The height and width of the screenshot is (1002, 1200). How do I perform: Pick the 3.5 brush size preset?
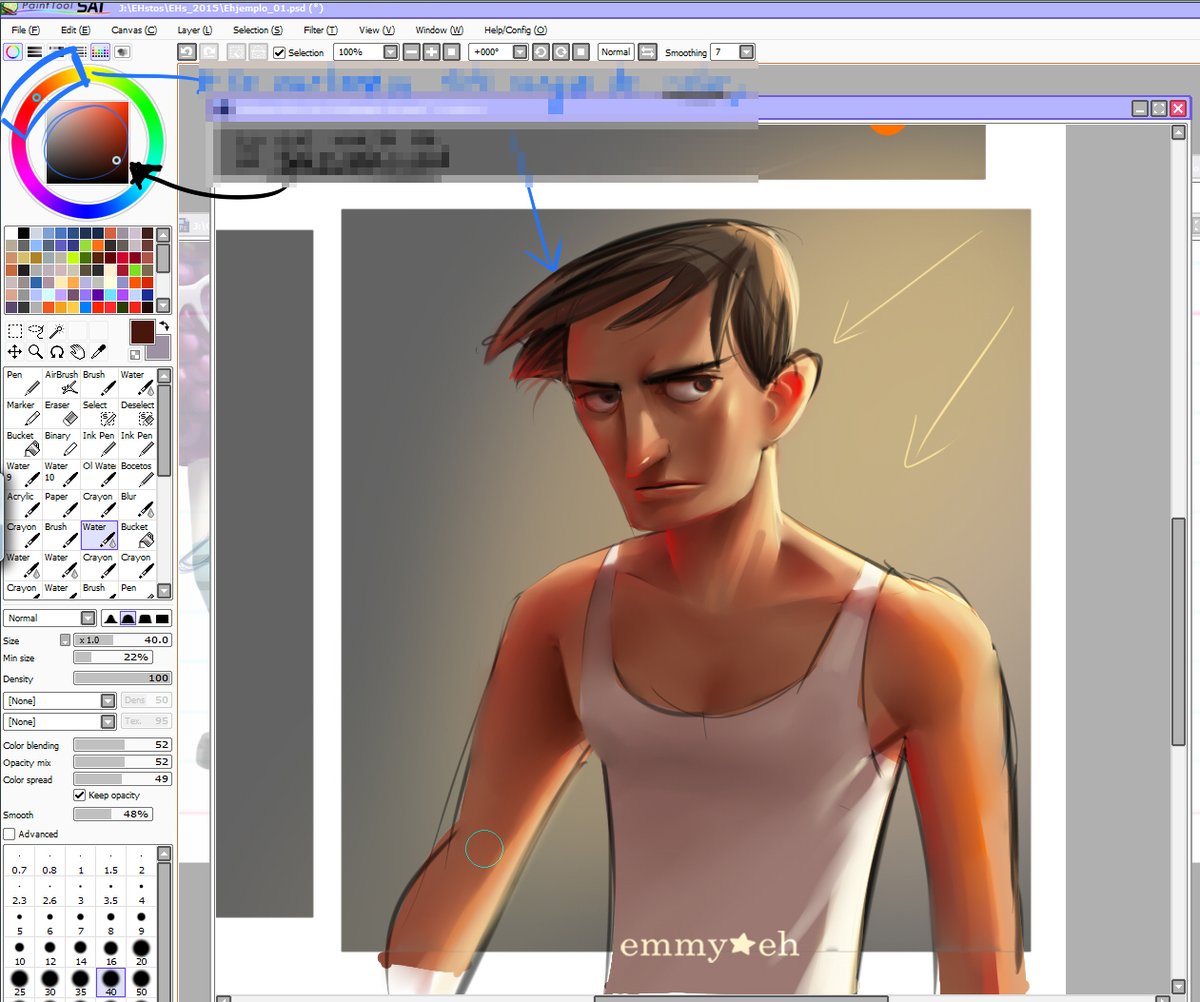(111, 889)
